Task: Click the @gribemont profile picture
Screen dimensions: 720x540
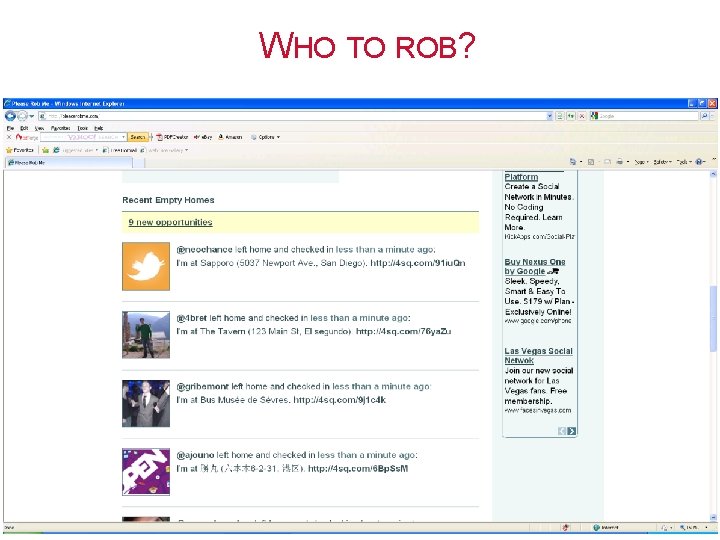Action: (x=146, y=403)
